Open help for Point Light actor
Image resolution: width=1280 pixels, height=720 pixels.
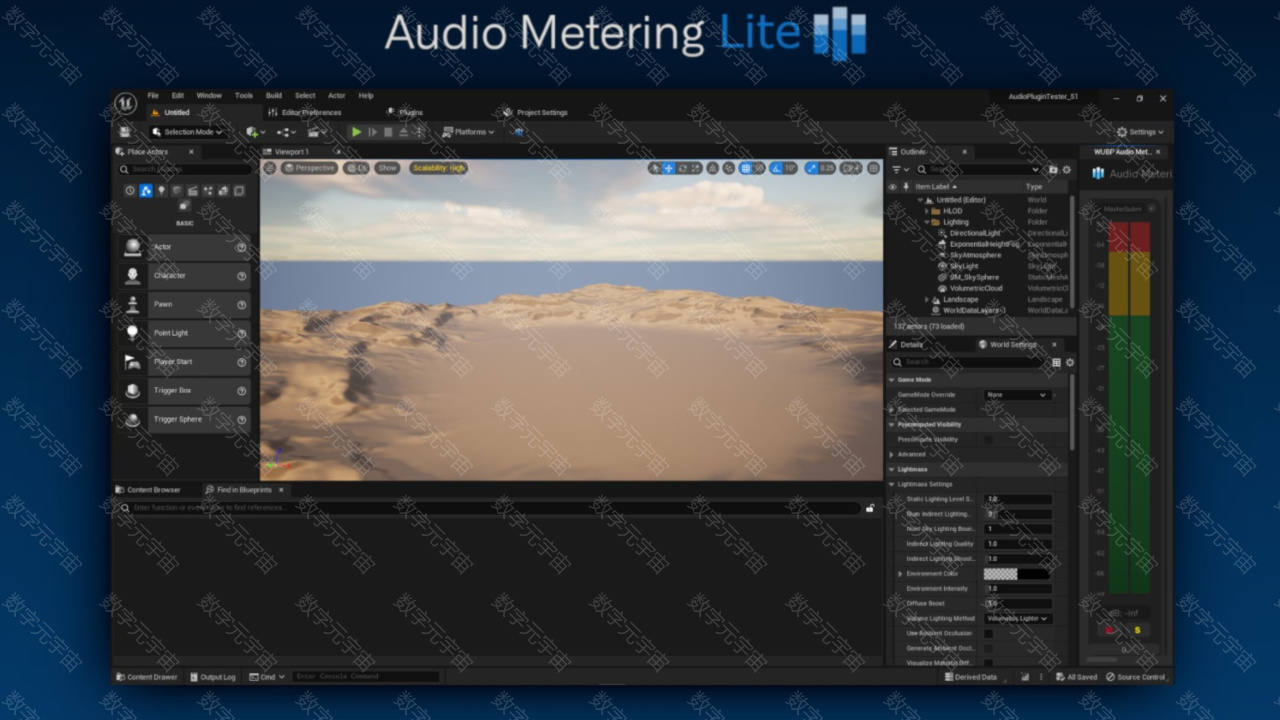tap(241, 333)
